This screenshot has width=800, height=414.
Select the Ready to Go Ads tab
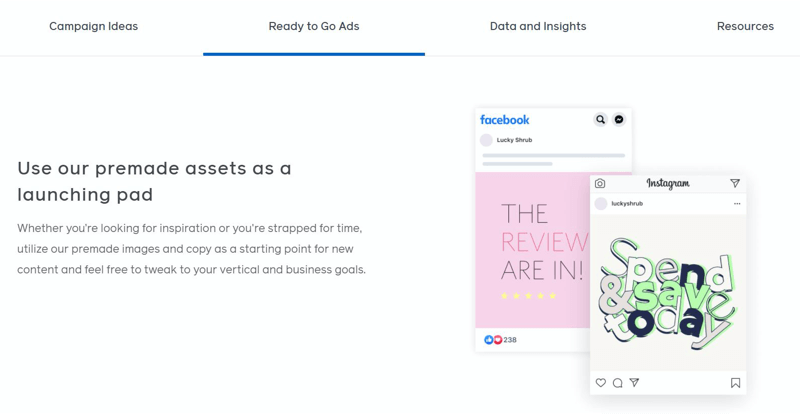[x=314, y=26]
